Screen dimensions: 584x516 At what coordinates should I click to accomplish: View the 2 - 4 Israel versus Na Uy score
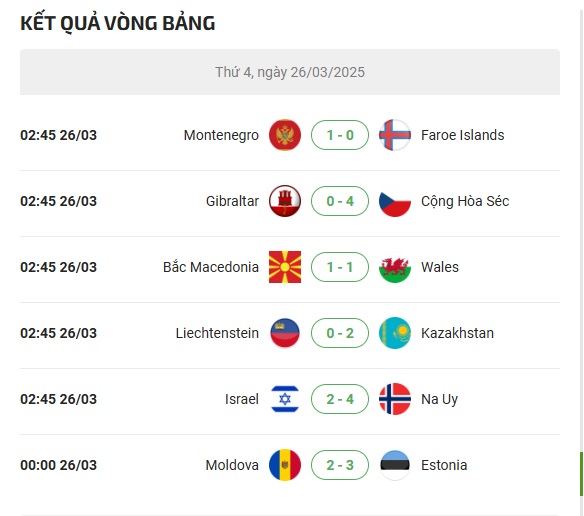tap(340, 399)
